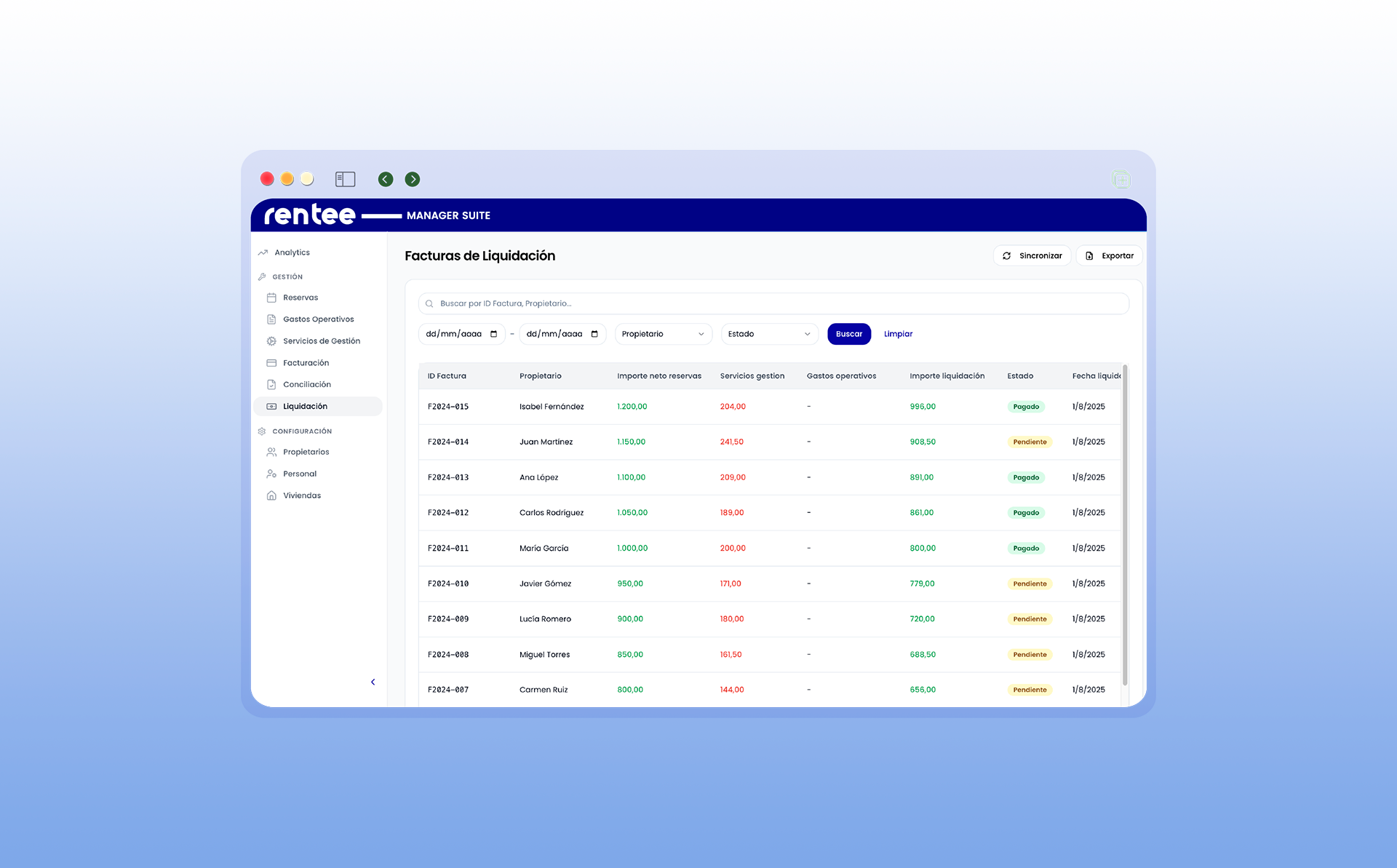Go to Reservas in the sidebar
1397x868 pixels.
click(301, 298)
